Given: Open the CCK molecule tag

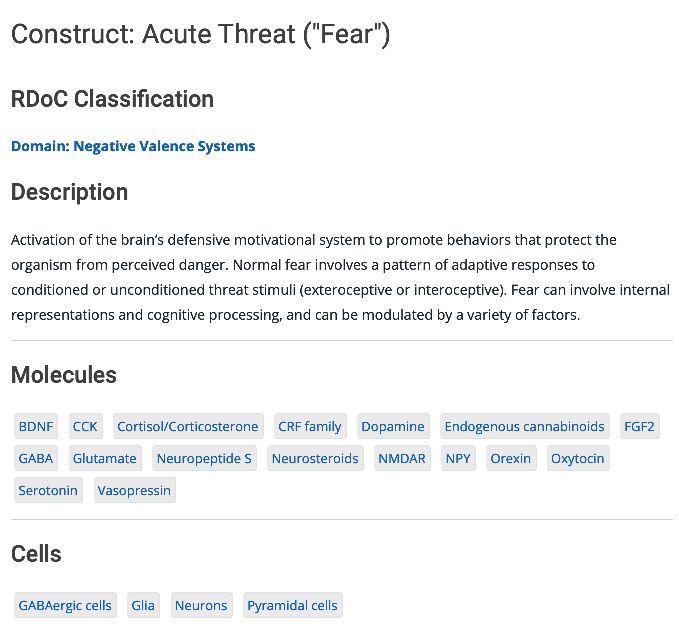Looking at the screenshot, I should pyautogui.click(x=85, y=427).
